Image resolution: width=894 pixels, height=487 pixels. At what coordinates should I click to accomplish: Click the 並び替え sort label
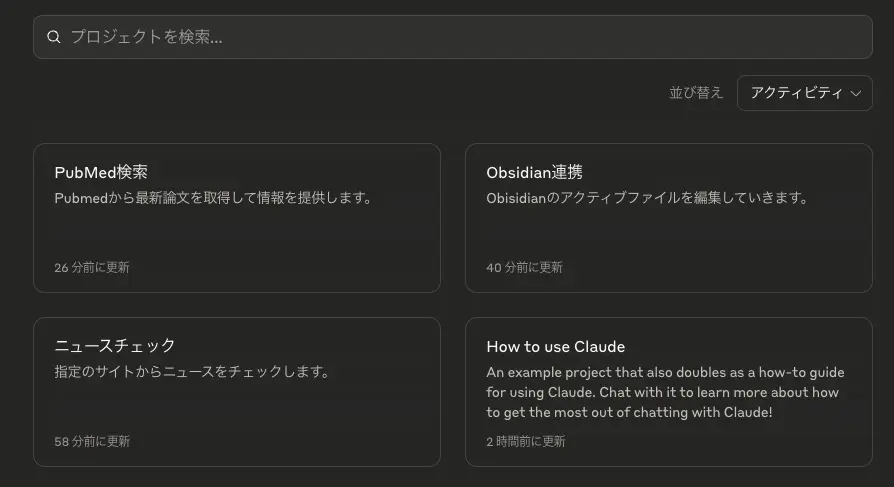696,93
